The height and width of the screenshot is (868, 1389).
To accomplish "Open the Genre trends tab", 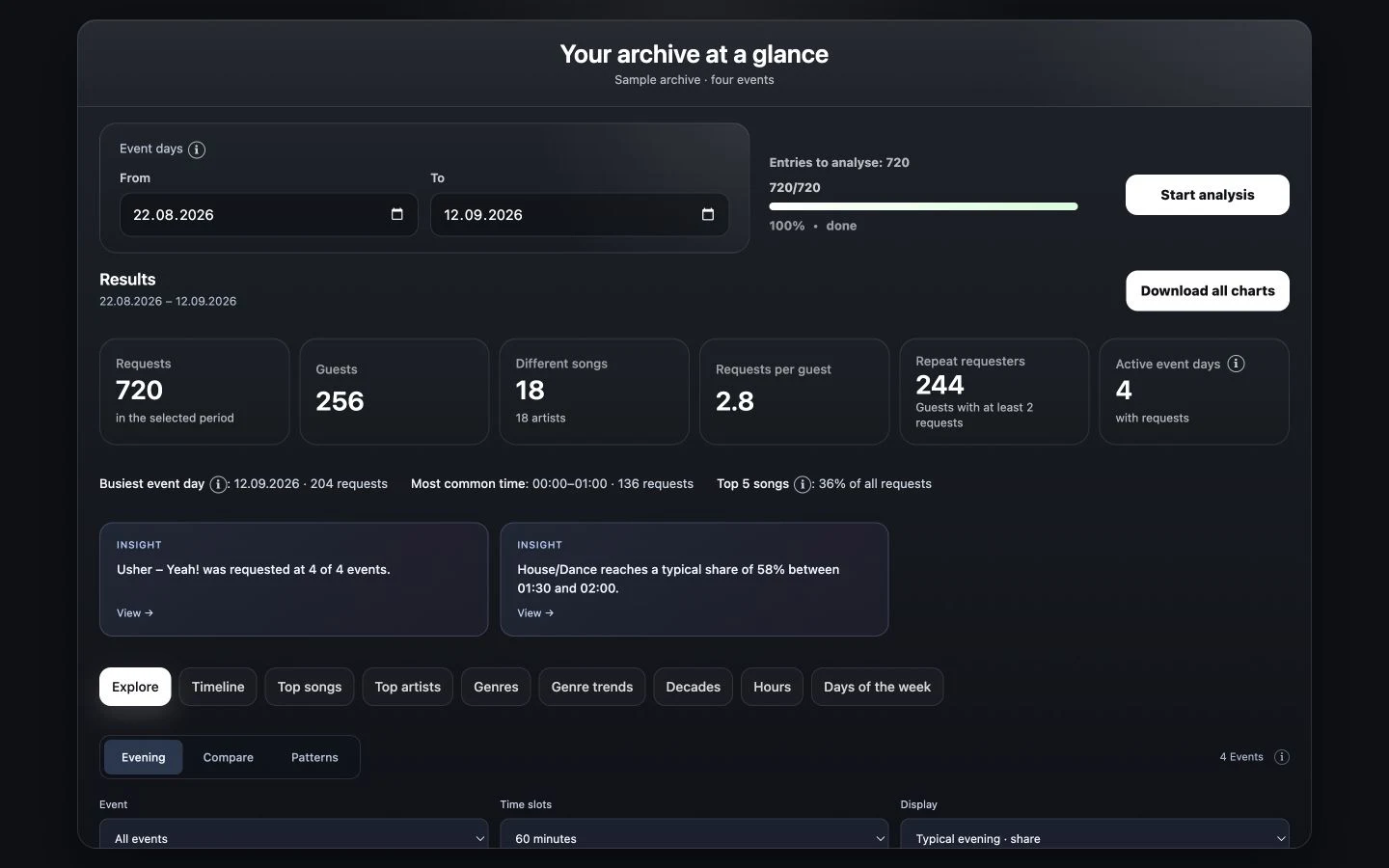I will coord(592,687).
